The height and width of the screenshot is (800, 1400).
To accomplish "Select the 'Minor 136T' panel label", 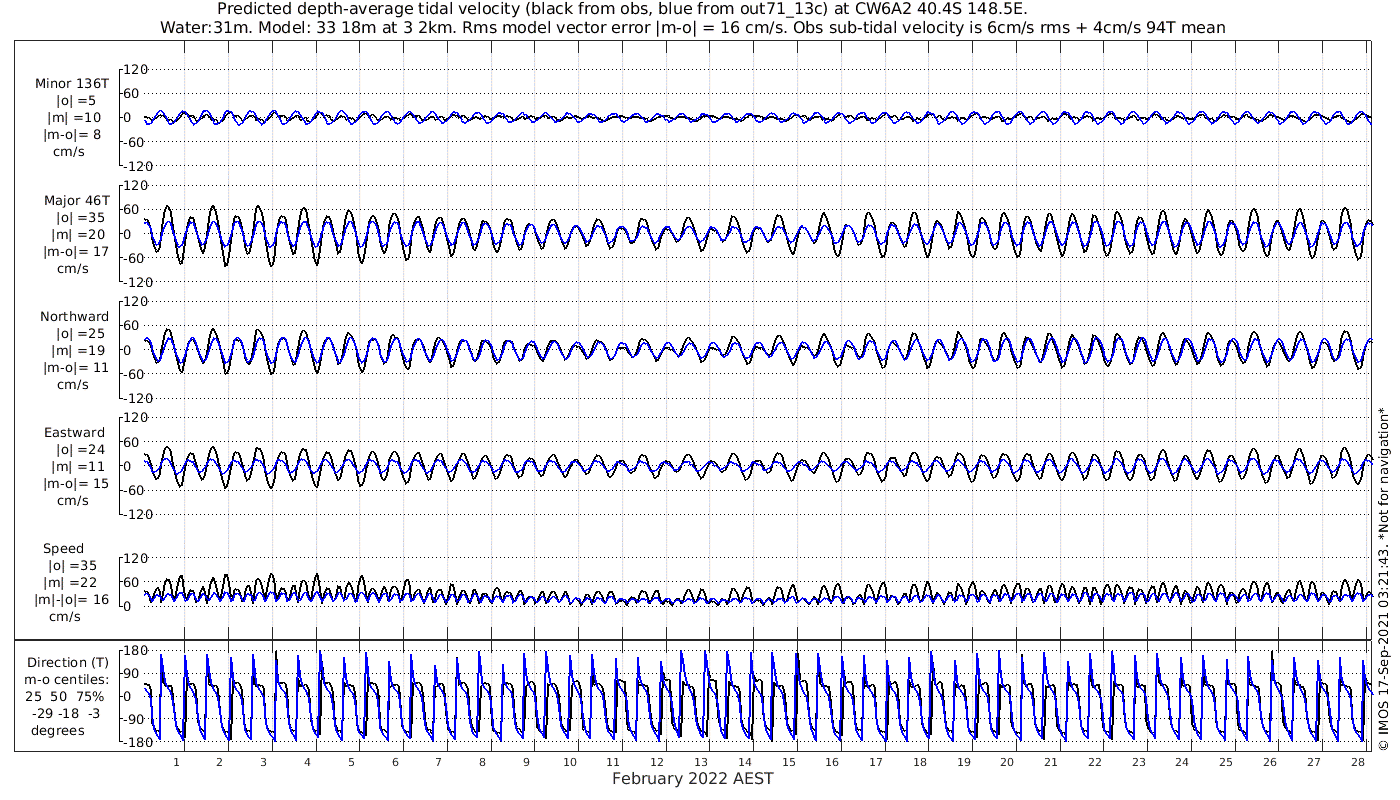I will point(72,84).
